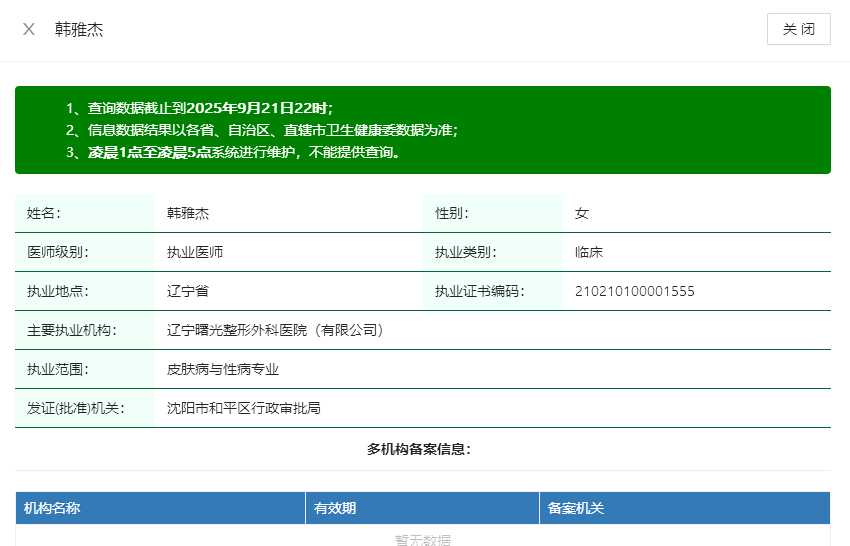Click the 韩雅杰 dialog title text
Screen dimensions: 850x546
click(x=79, y=29)
